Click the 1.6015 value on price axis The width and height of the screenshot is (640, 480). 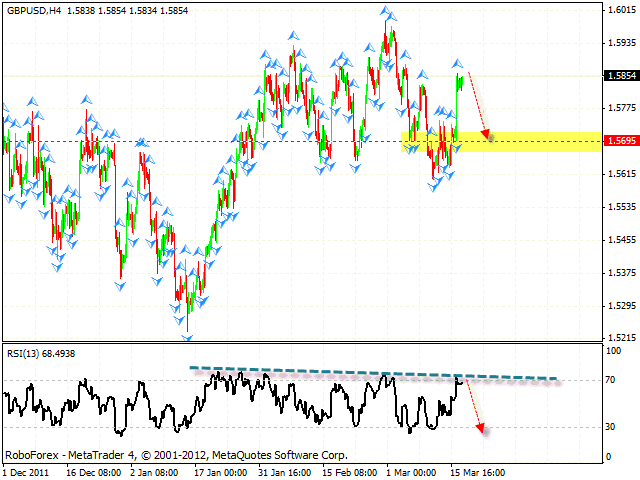click(x=617, y=11)
